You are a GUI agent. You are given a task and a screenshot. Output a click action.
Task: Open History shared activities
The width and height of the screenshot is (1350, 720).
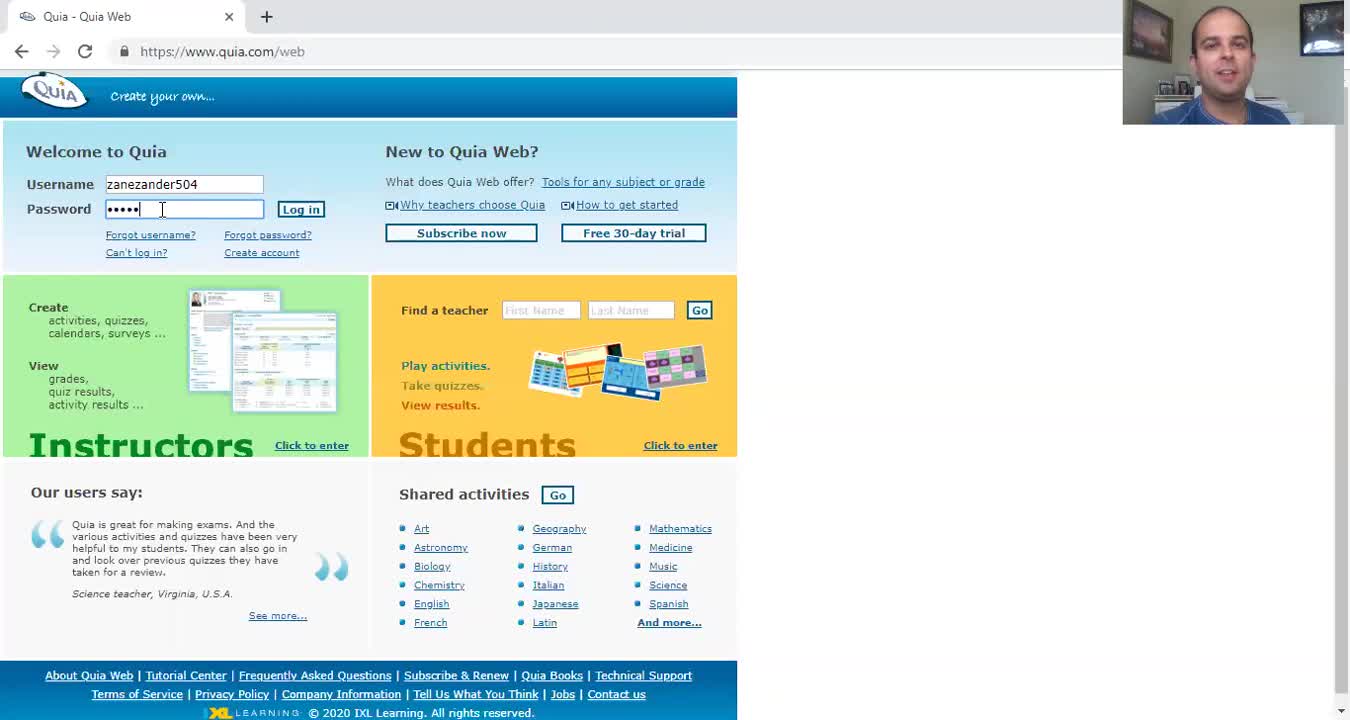(550, 567)
